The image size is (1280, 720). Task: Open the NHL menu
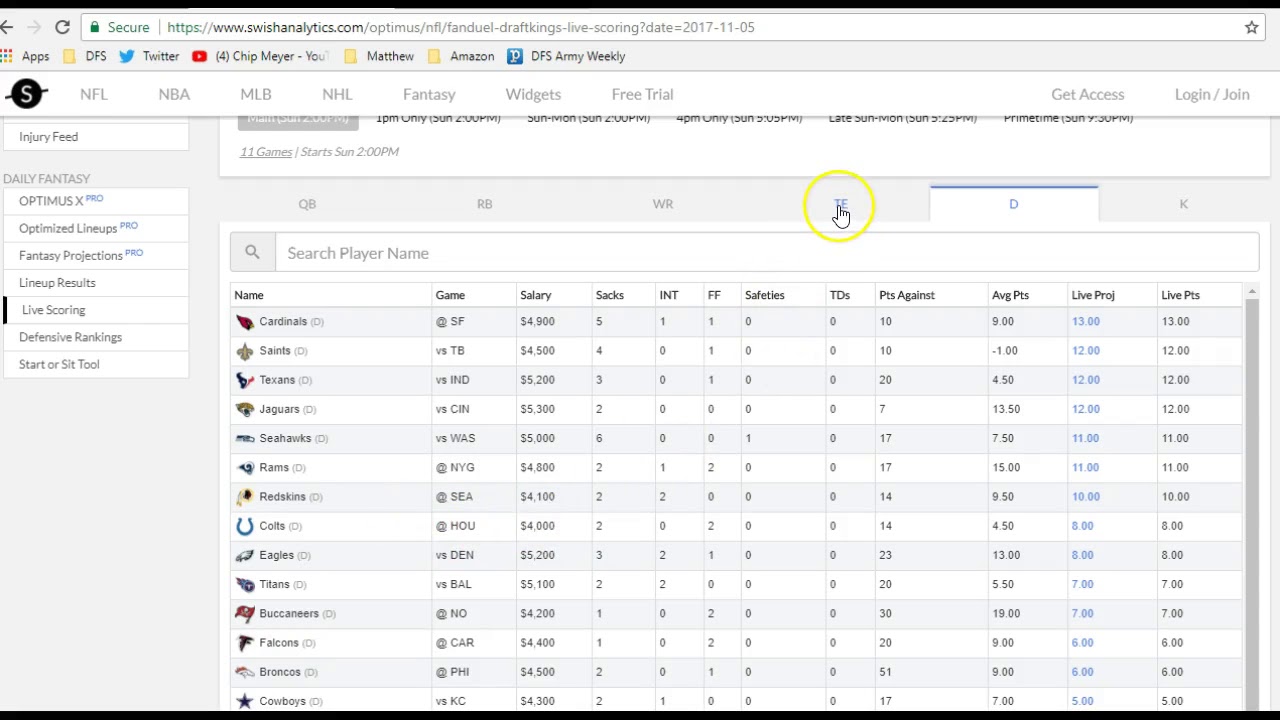pos(337,94)
